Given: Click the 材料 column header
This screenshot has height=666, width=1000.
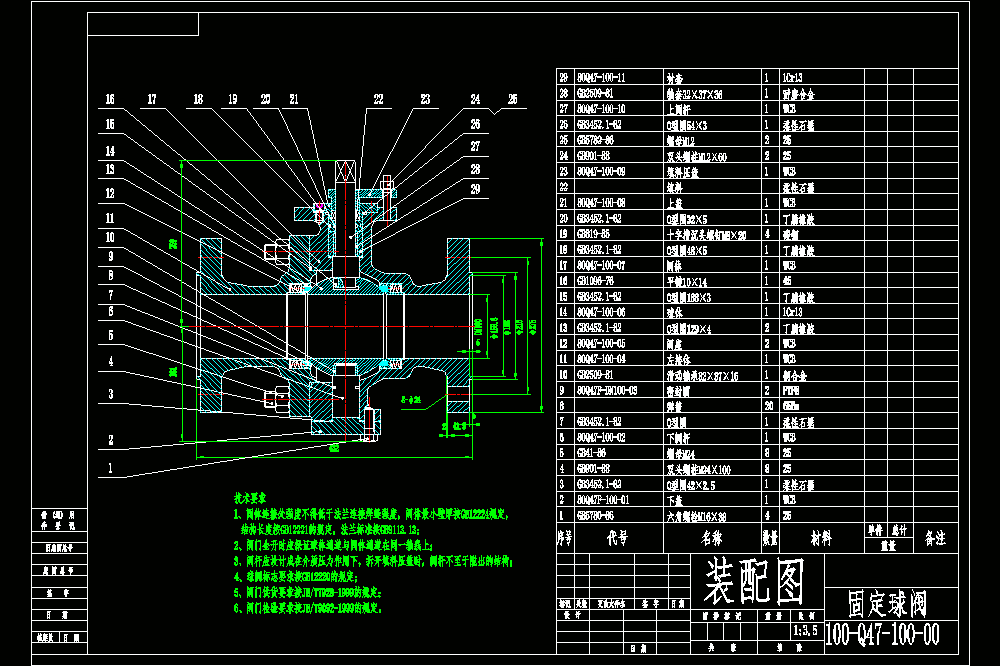Looking at the screenshot, I should (x=821, y=538).
